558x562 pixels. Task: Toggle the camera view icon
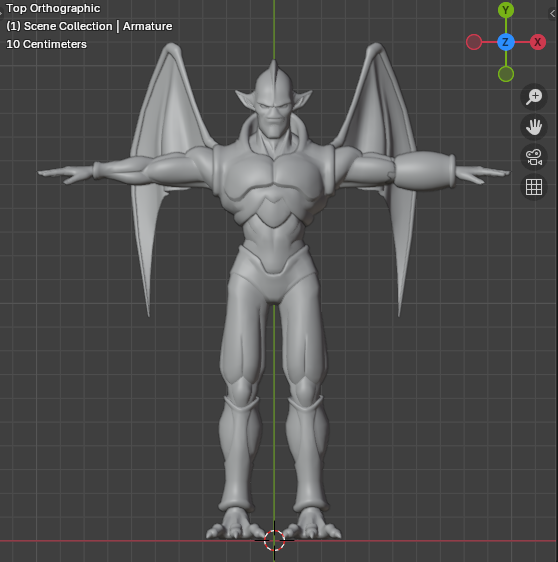[x=534, y=157]
